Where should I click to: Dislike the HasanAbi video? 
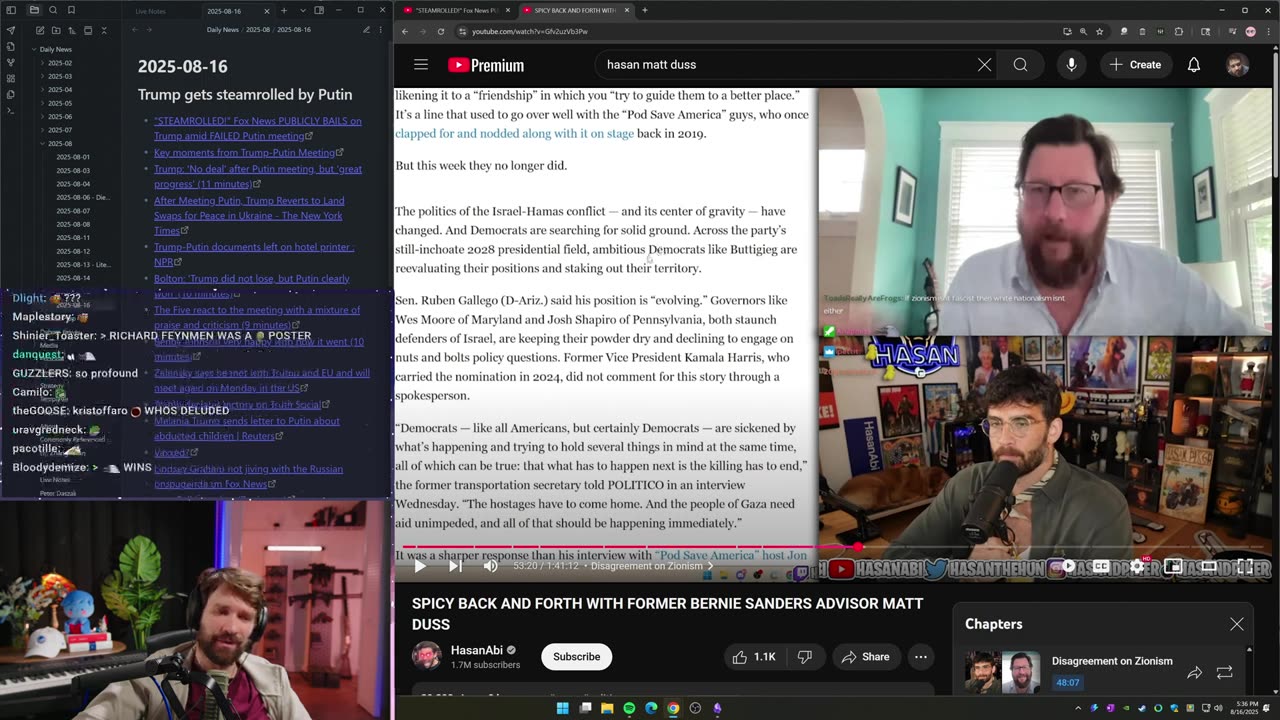[x=804, y=657]
